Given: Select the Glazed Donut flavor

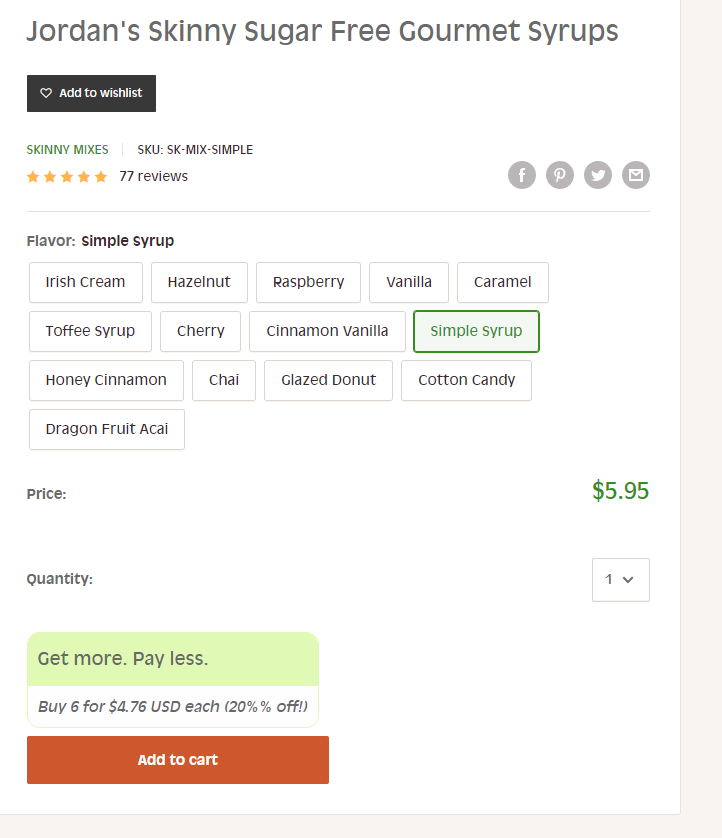Looking at the screenshot, I should click(328, 381).
